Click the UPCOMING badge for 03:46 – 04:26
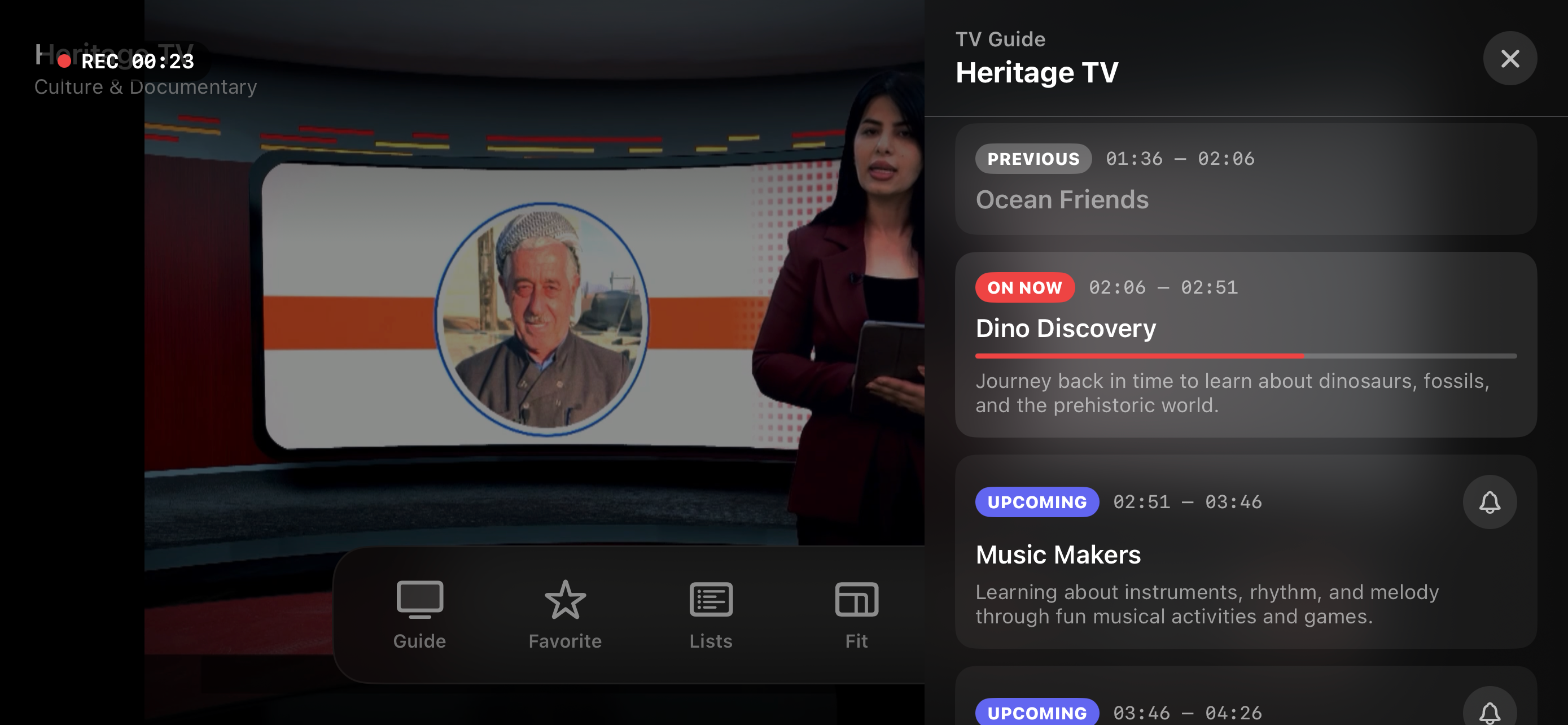The width and height of the screenshot is (1568, 725). click(1037, 711)
